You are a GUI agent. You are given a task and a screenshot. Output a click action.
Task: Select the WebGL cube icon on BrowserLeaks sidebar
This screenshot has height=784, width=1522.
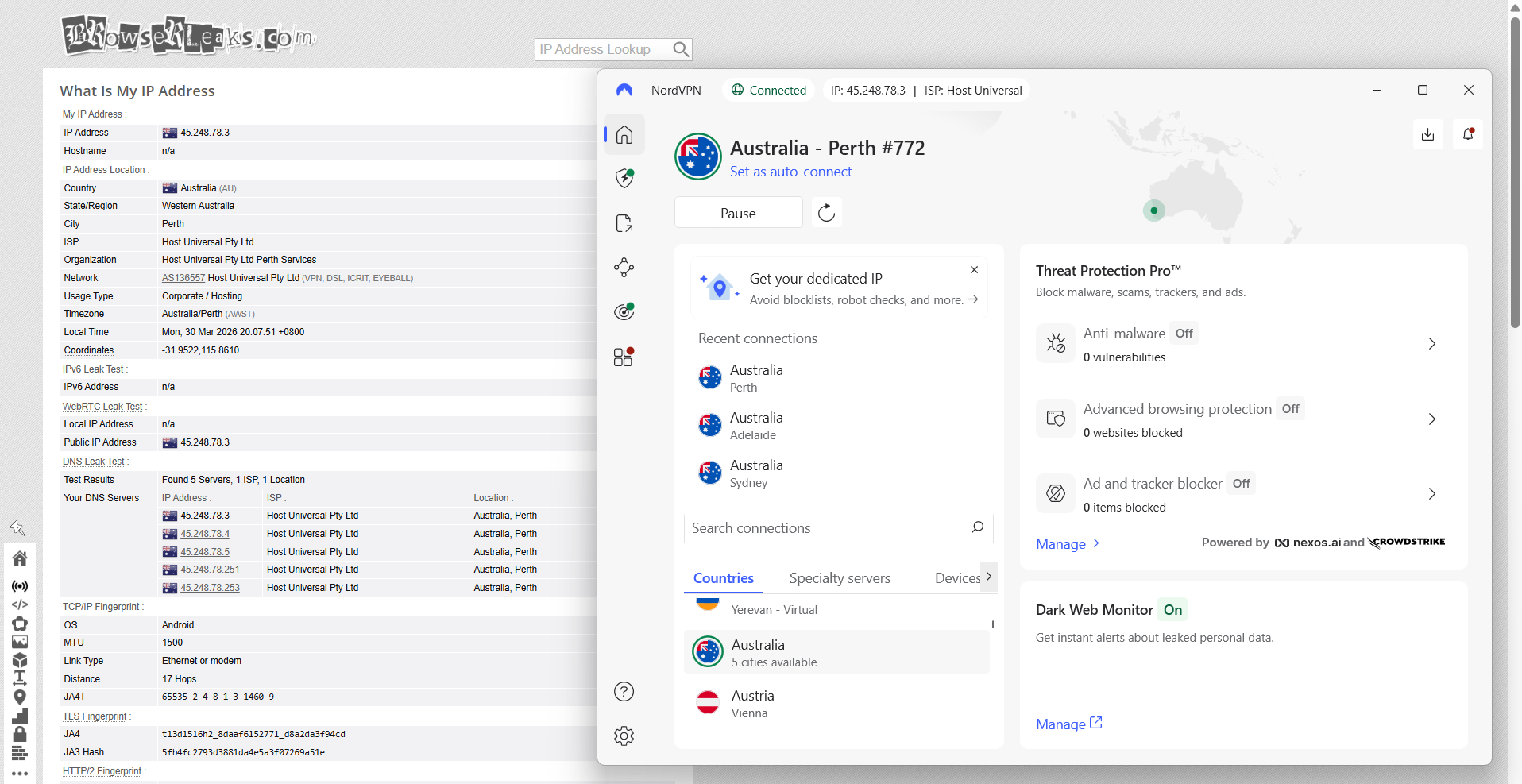(20, 660)
